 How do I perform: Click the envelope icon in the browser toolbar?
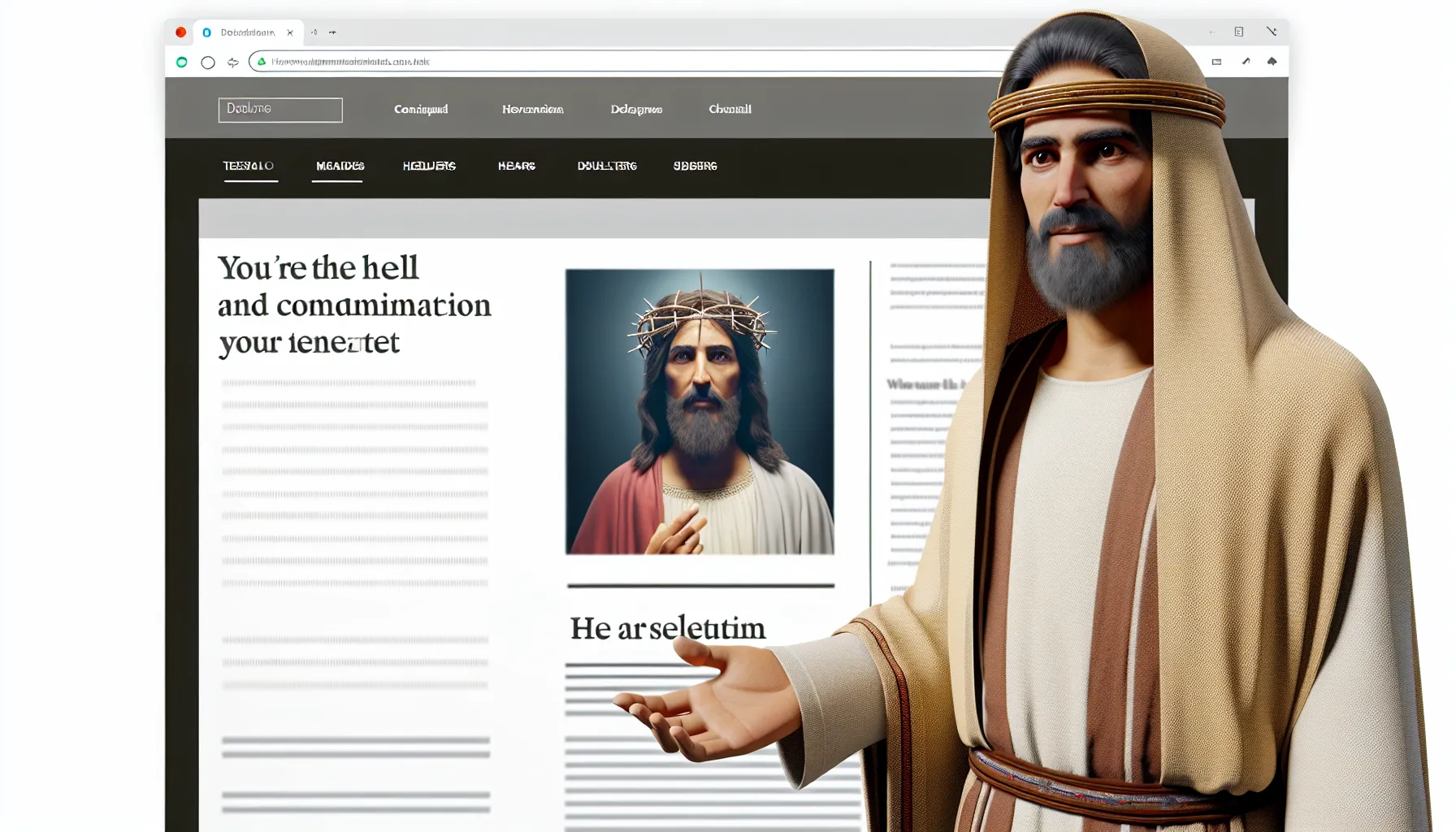[1215, 61]
